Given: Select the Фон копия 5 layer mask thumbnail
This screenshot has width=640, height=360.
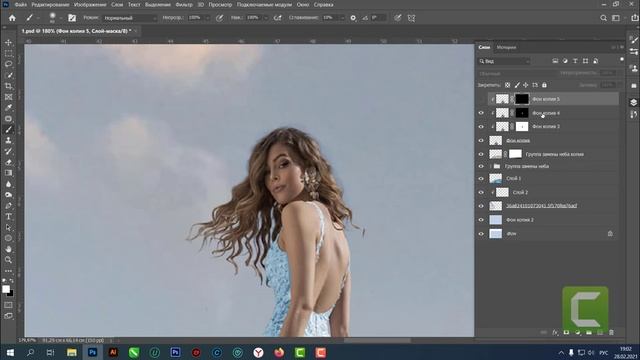Looking at the screenshot, I should (522, 99).
